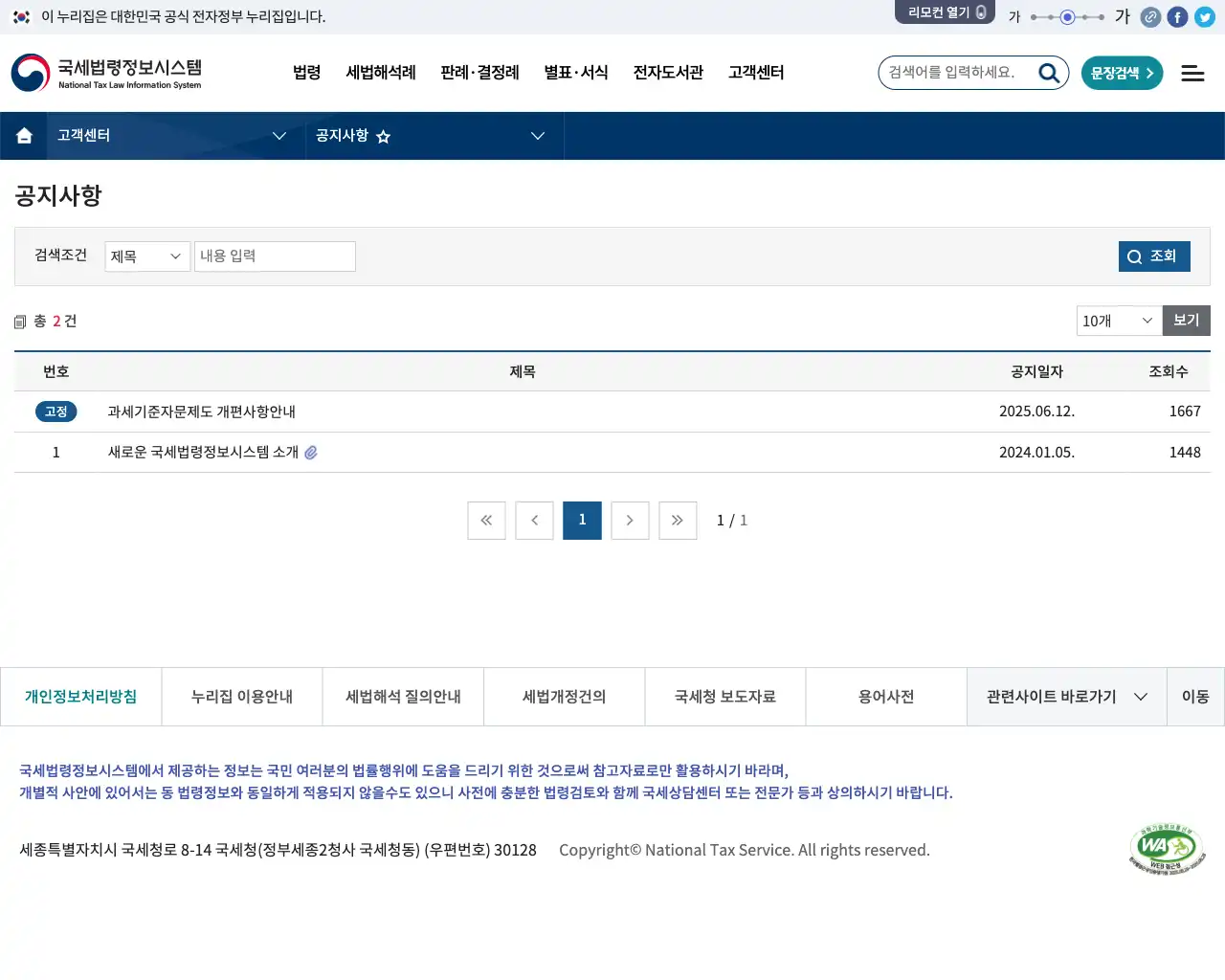
Task: Click view count 1667
Action: point(1185,412)
